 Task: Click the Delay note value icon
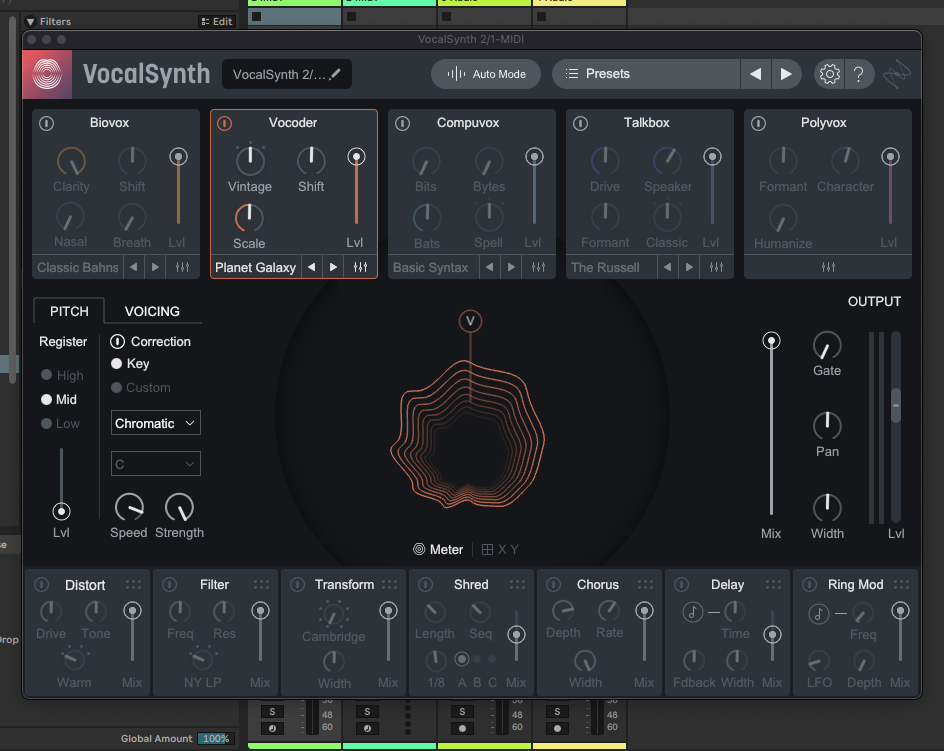(x=693, y=614)
